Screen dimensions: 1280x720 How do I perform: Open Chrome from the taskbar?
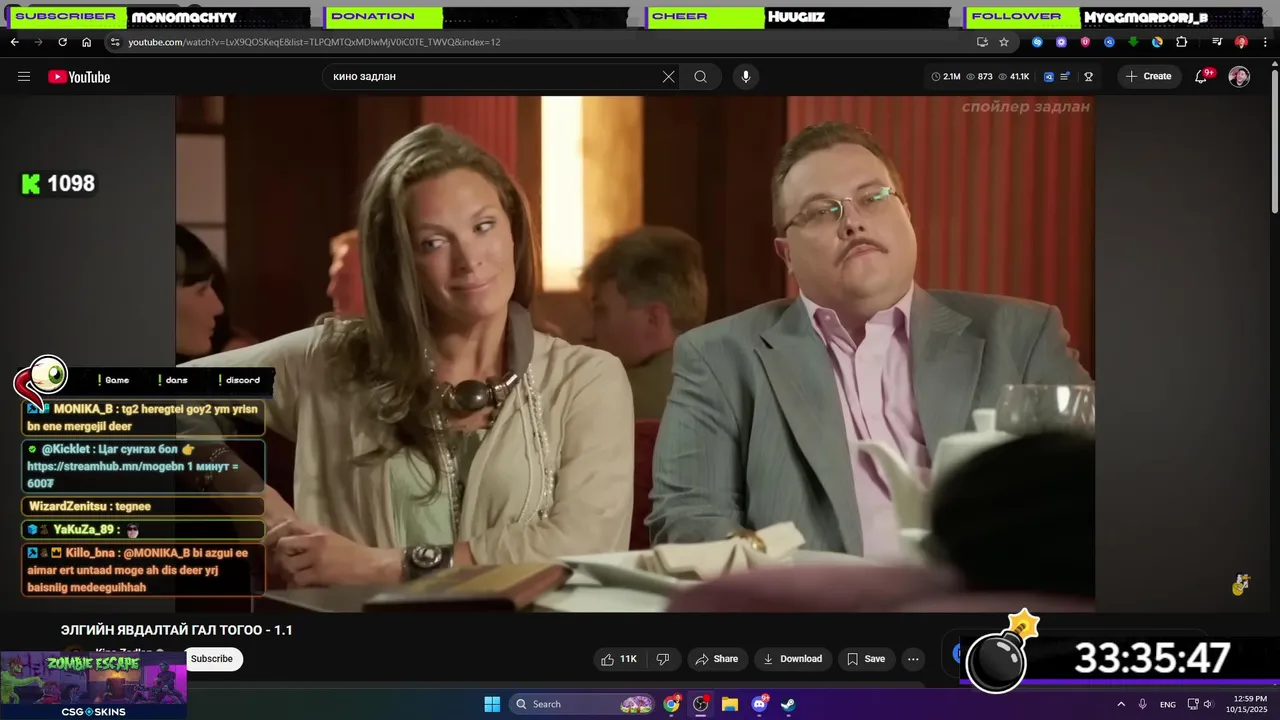pos(672,704)
